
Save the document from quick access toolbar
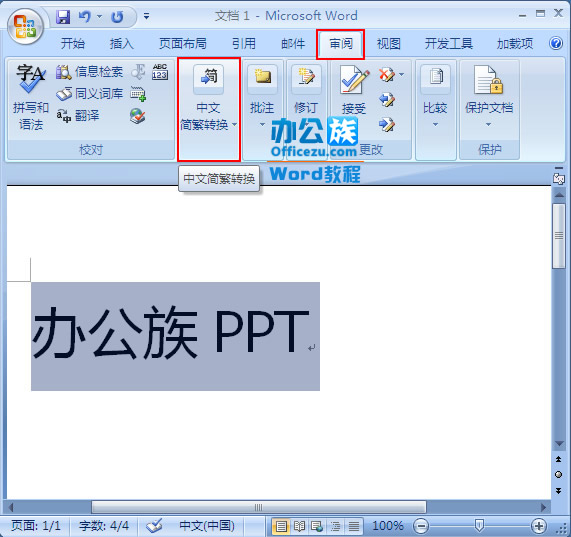pyautogui.click(x=63, y=17)
